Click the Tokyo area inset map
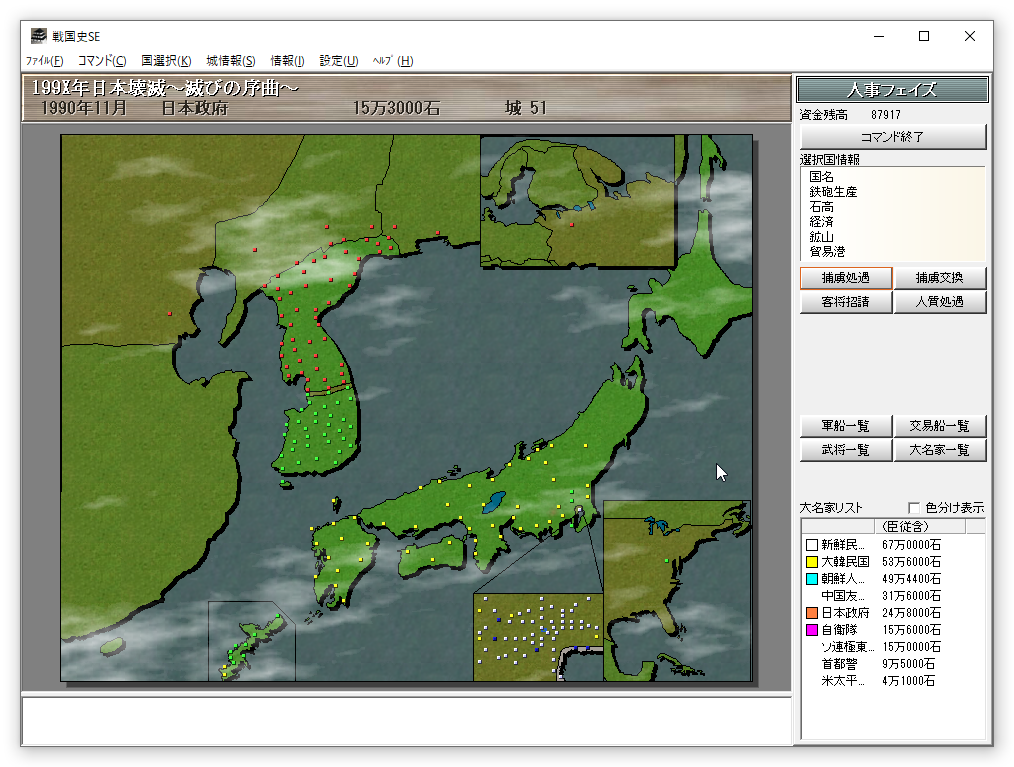The width and height of the screenshot is (1014, 767). pos(538,636)
